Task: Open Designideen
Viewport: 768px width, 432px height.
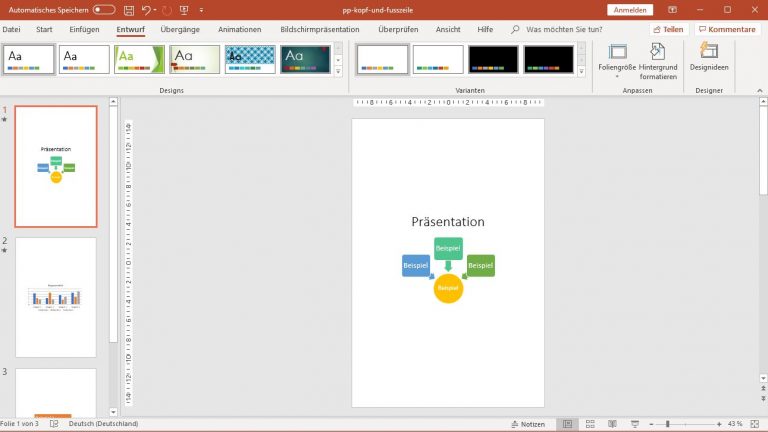Action: (709, 57)
